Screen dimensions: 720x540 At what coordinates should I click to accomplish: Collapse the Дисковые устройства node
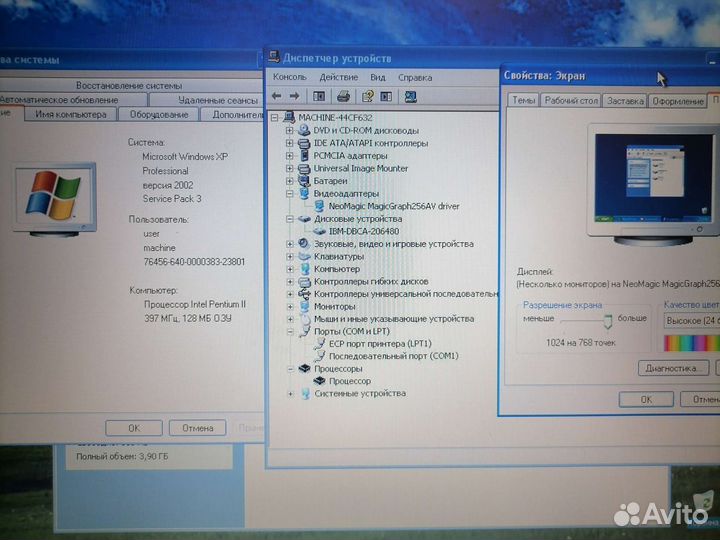290,219
